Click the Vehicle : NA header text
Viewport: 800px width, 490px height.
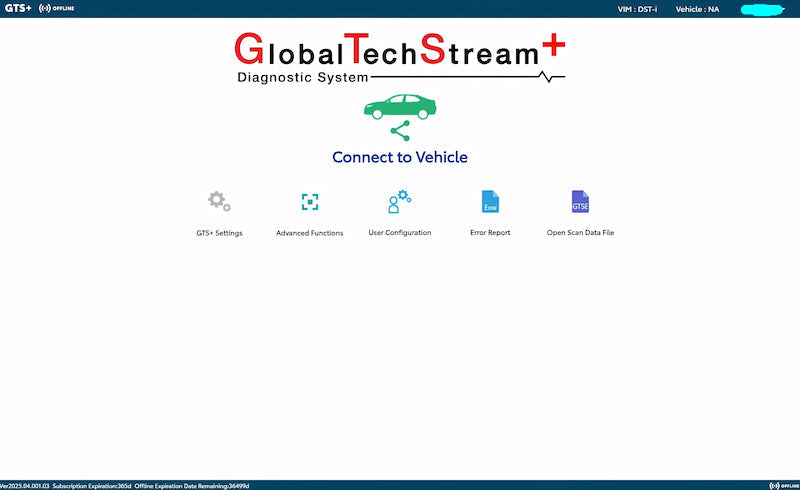point(697,9)
